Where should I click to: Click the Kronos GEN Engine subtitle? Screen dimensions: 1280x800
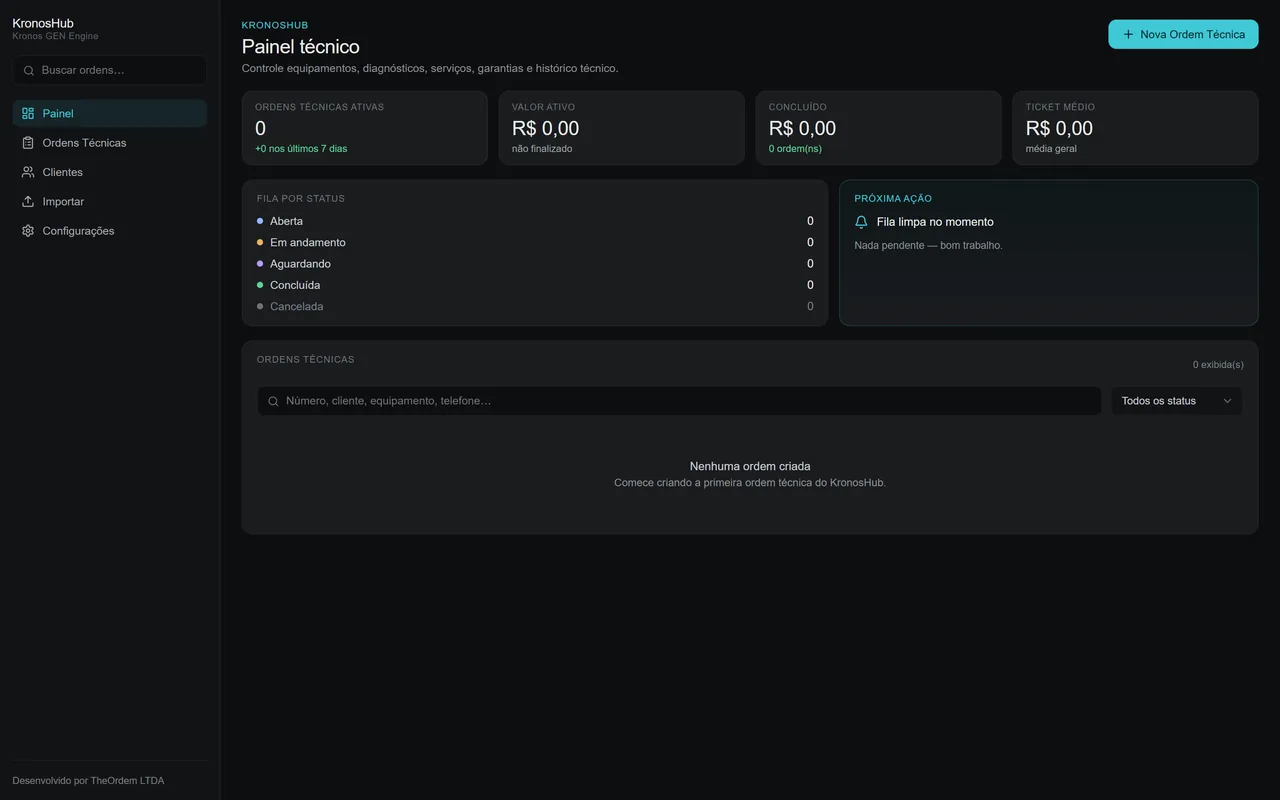tap(55, 37)
